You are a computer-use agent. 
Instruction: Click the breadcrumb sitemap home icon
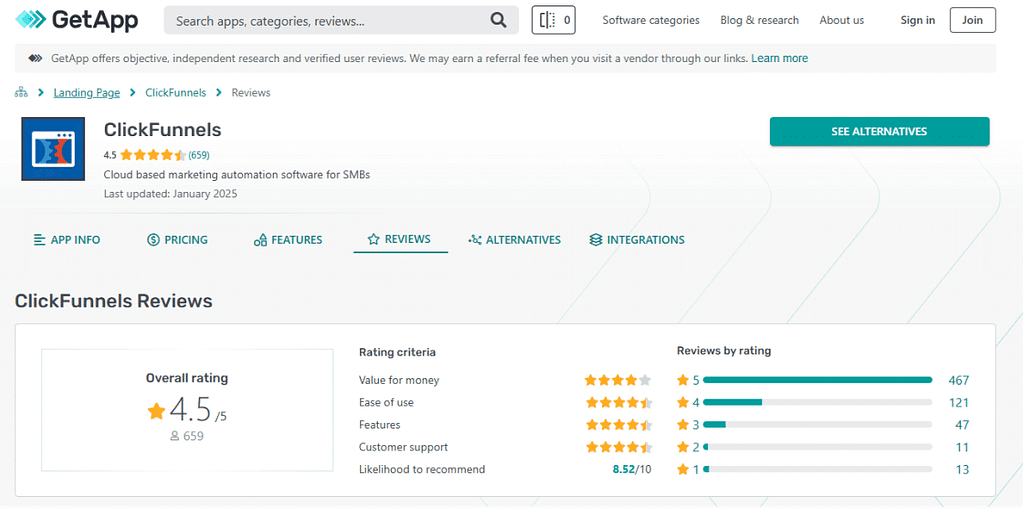coord(21,93)
